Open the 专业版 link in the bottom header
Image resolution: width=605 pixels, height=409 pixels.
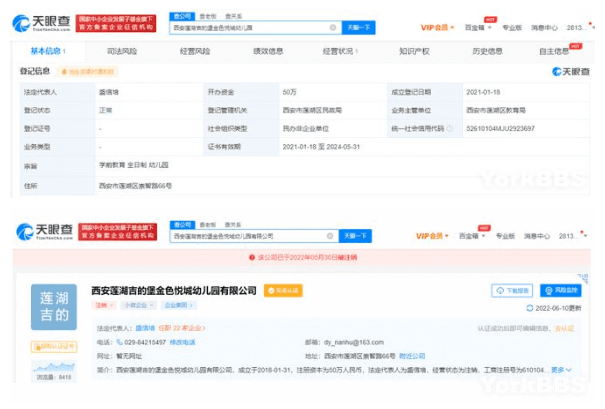click(x=505, y=236)
